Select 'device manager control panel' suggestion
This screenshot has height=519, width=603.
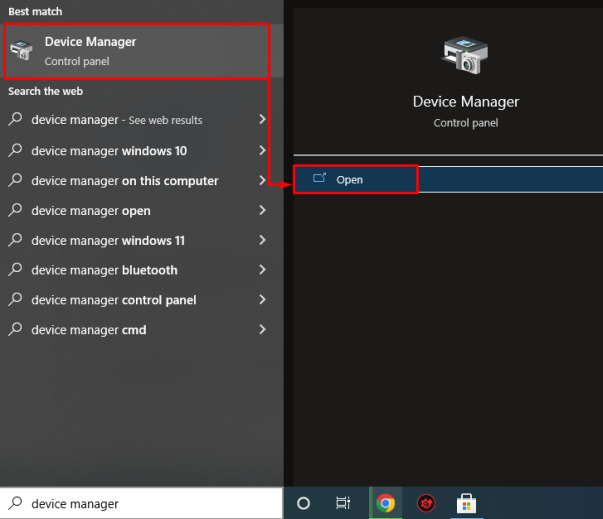(x=113, y=300)
